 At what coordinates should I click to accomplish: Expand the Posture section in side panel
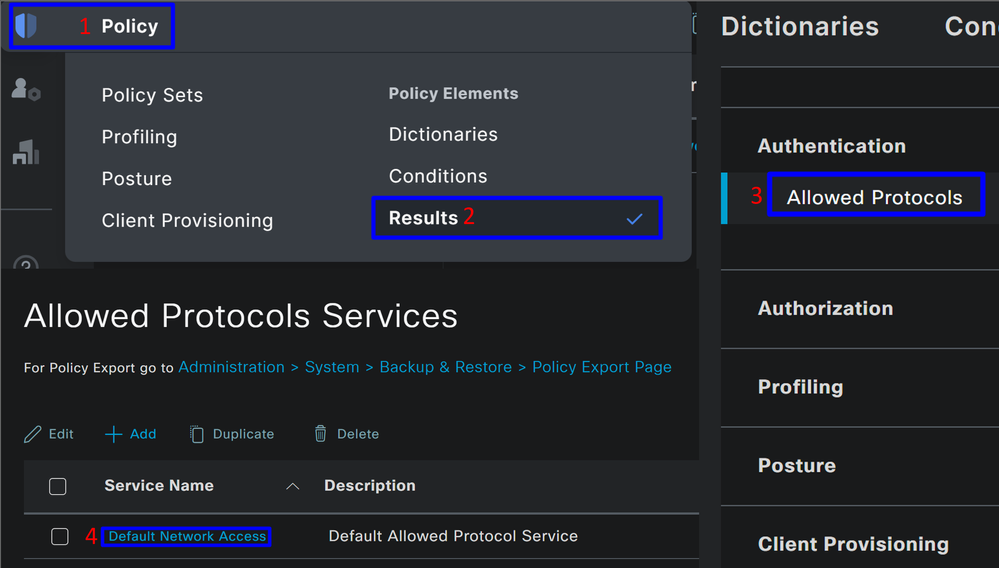point(796,465)
